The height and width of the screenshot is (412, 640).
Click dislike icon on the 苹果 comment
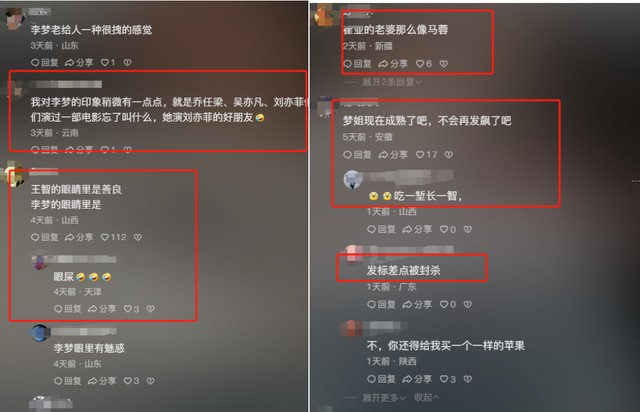click(468, 379)
